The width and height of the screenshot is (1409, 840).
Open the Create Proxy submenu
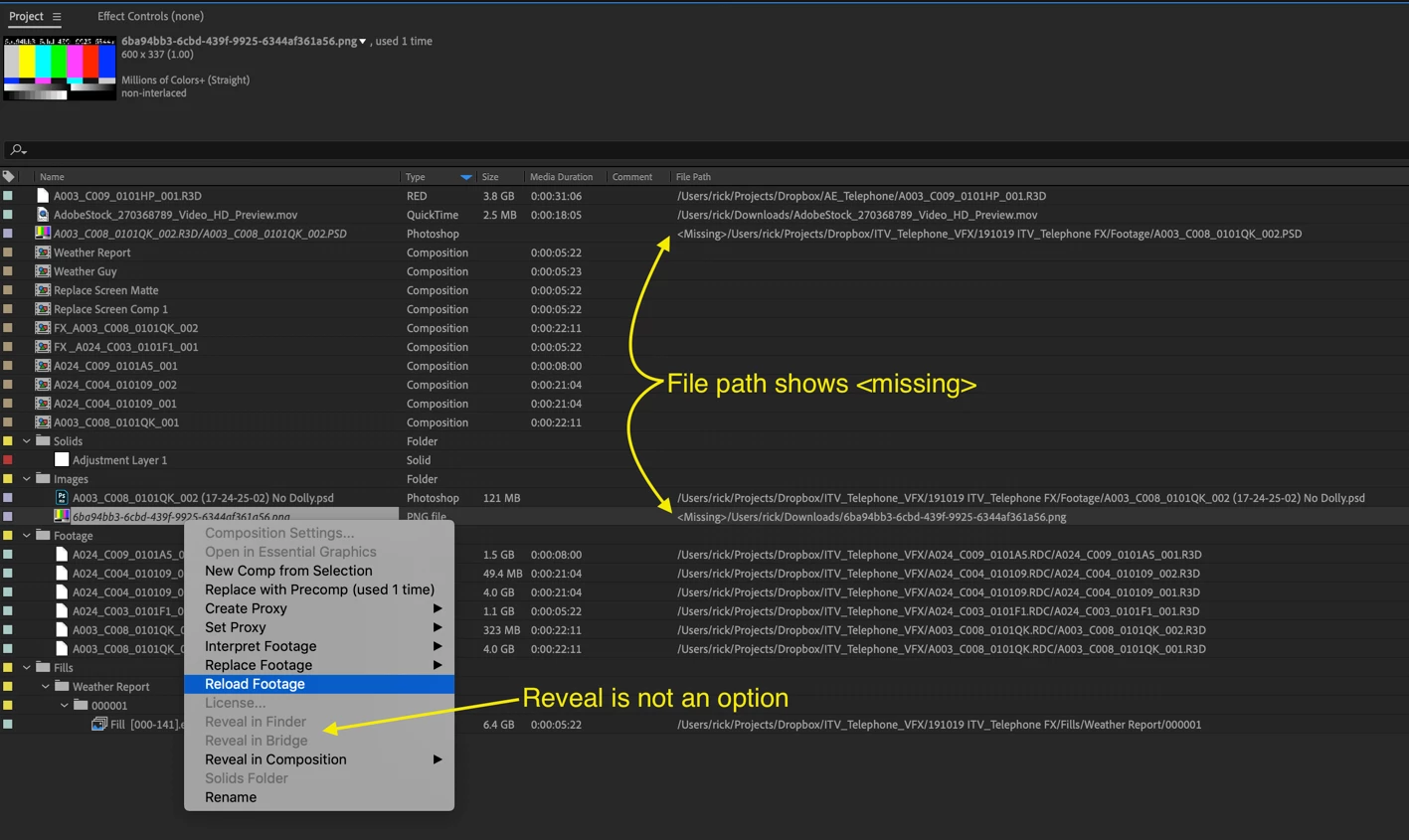pos(319,608)
